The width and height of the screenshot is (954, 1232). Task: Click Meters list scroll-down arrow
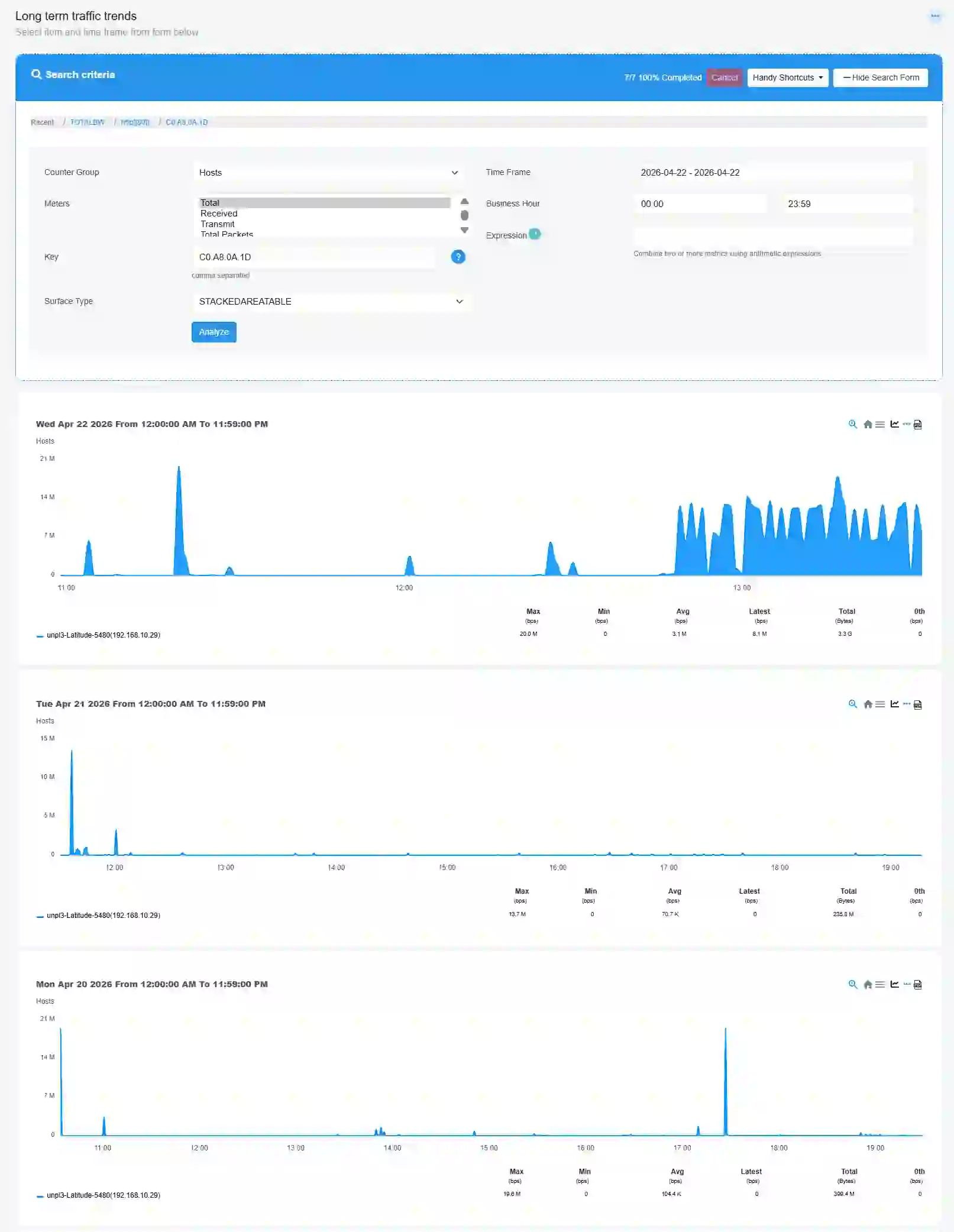(x=464, y=230)
